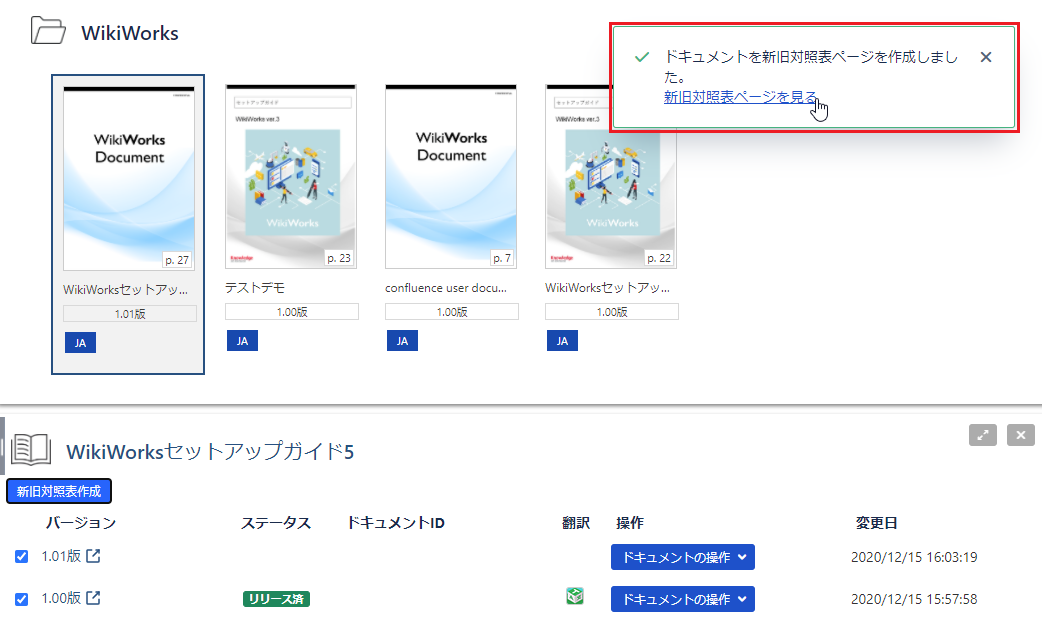Screen dimensions: 1042x625
Task: Click the green translation icon for 1.00版
Action: coord(574,597)
